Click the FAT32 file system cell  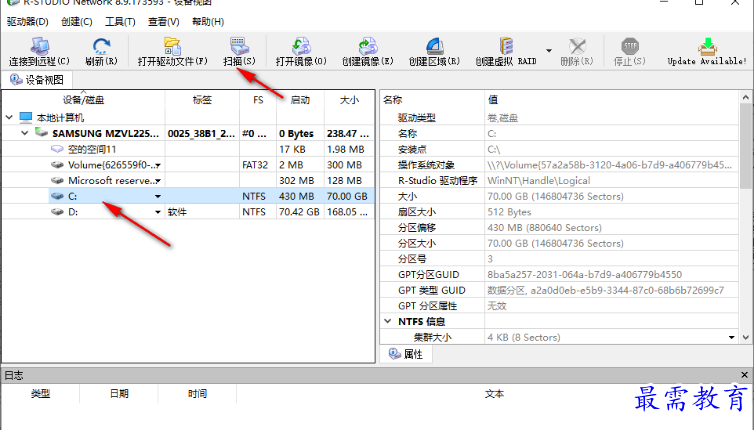click(x=255, y=165)
